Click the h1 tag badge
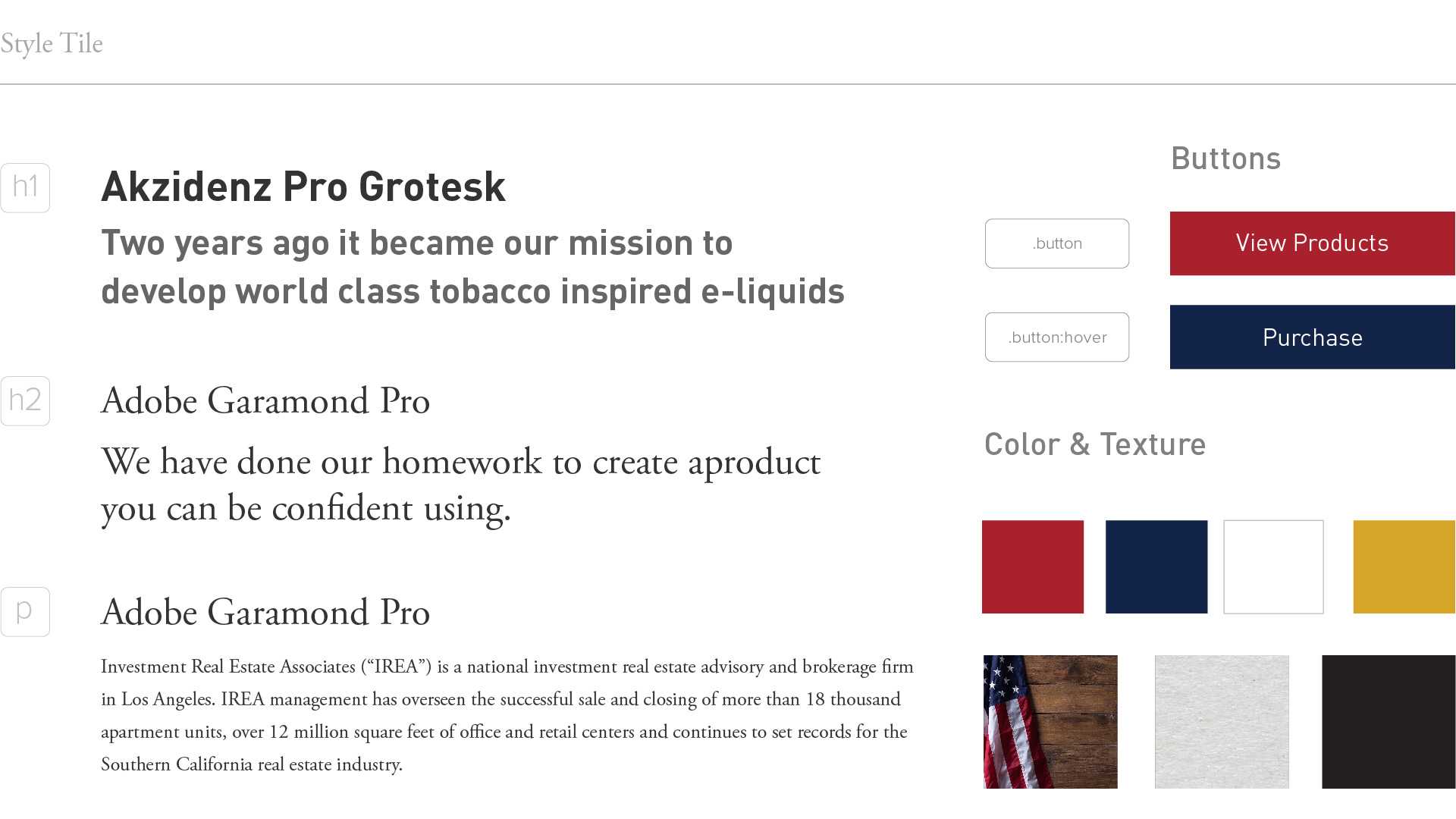1456x819 pixels. click(25, 188)
